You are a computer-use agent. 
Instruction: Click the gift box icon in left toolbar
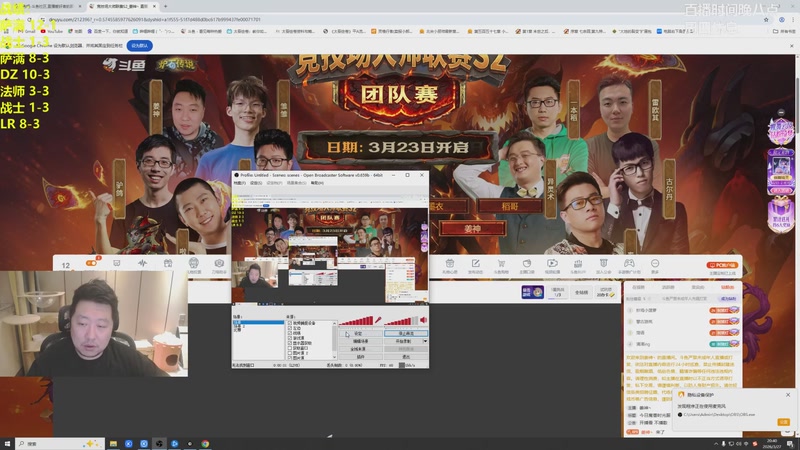pos(168,263)
